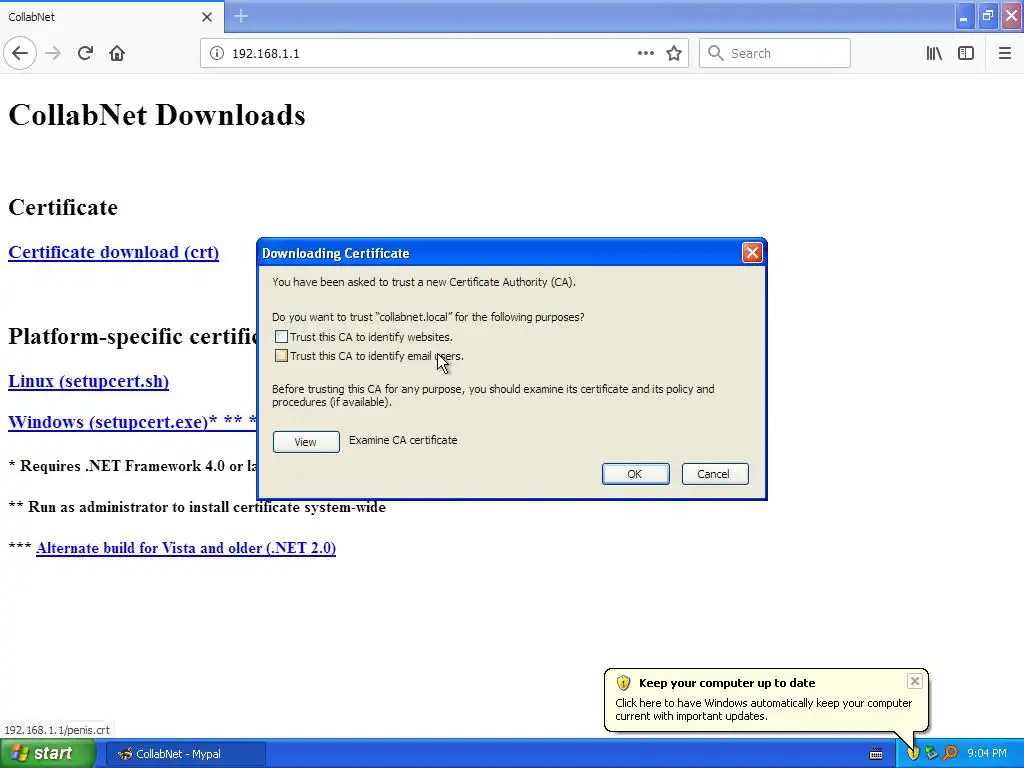Dismiss the Keep your computer up to date balloon
Viewport: 1024px width, 768px height.
915,681
